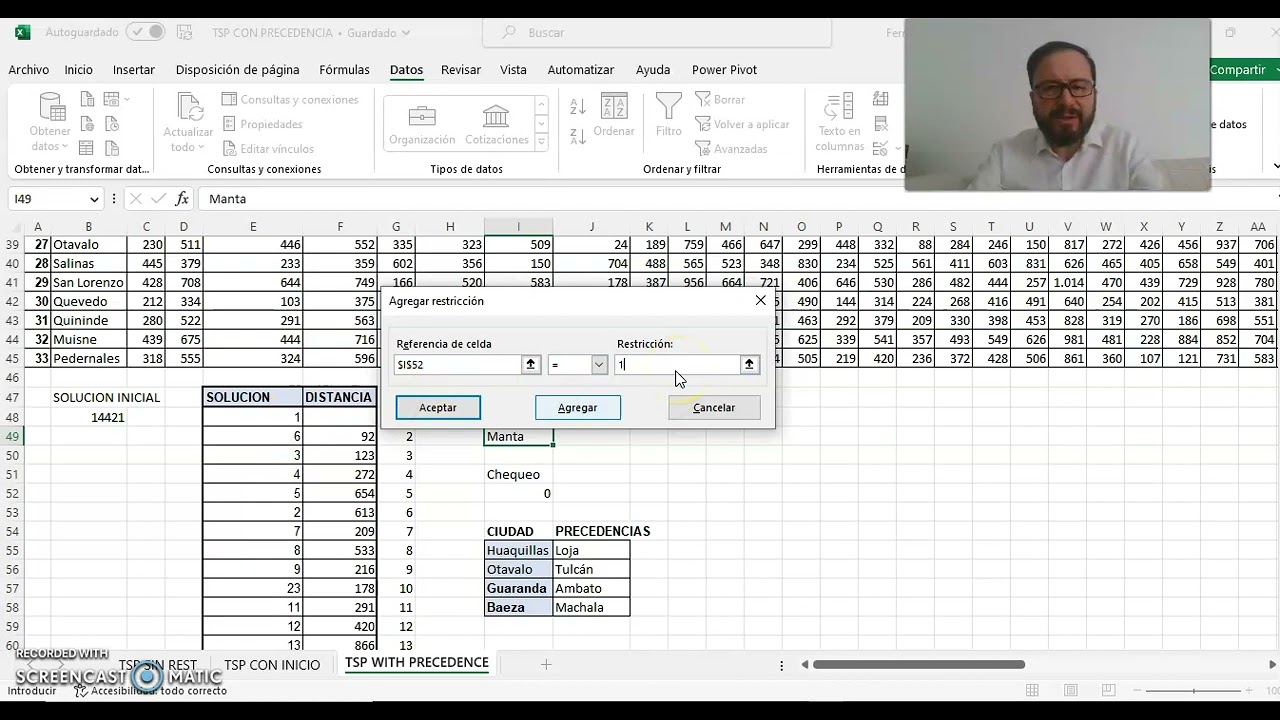This screenshot has height=720, width=1280.
Task: Click the Propiedades ribbon command
Action: click(x=262, y=124)
